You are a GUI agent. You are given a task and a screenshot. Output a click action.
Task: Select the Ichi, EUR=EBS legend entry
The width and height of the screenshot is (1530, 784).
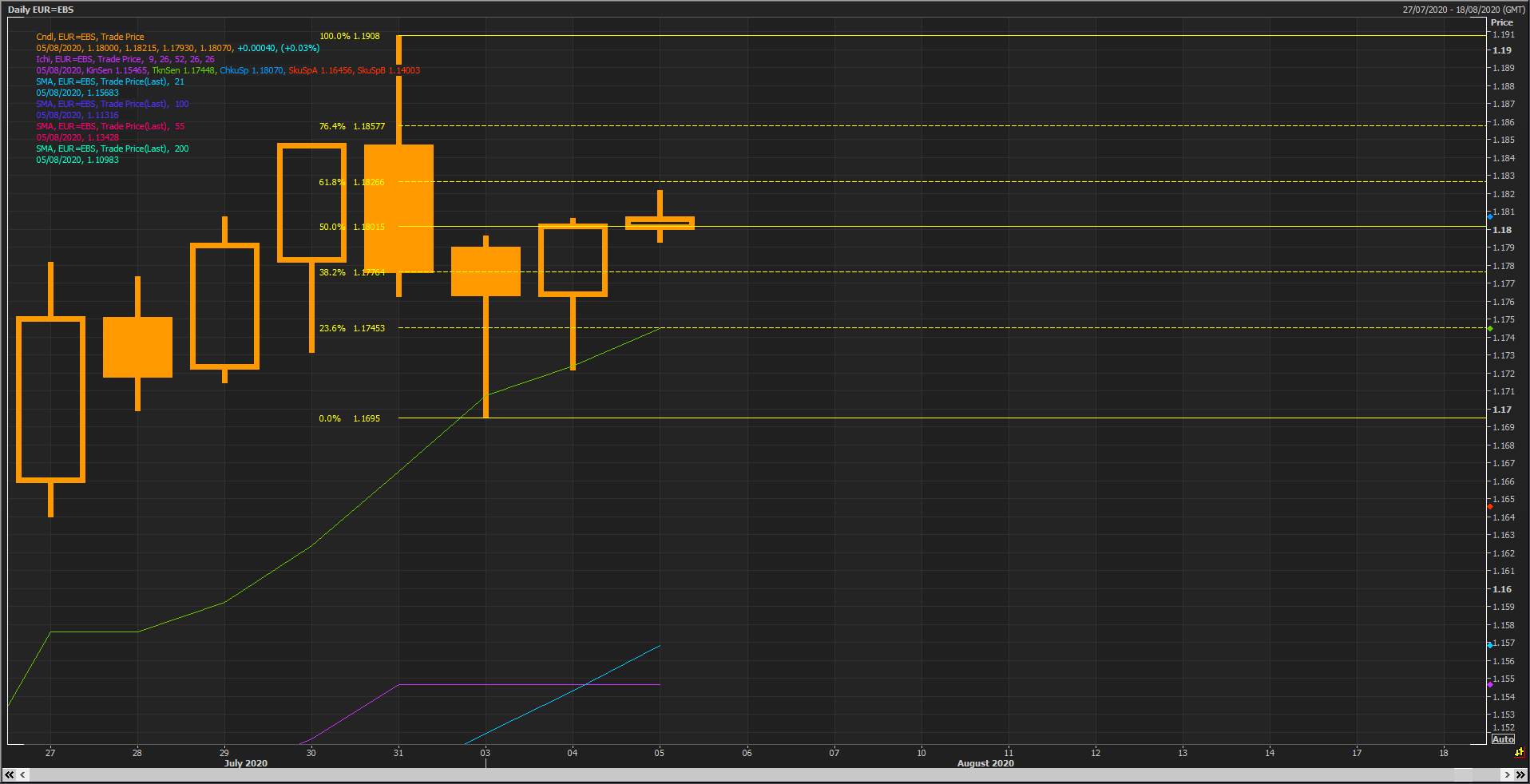click(x=125, y=59)
